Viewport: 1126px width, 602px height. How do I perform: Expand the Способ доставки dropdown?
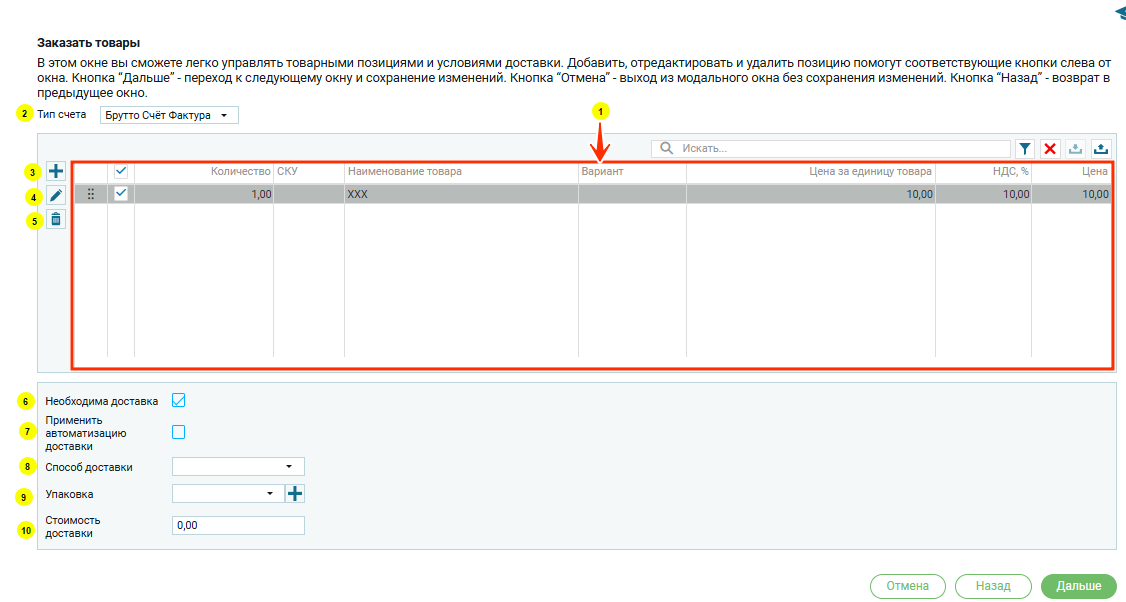pyautogui.click(x=238, y=466)
